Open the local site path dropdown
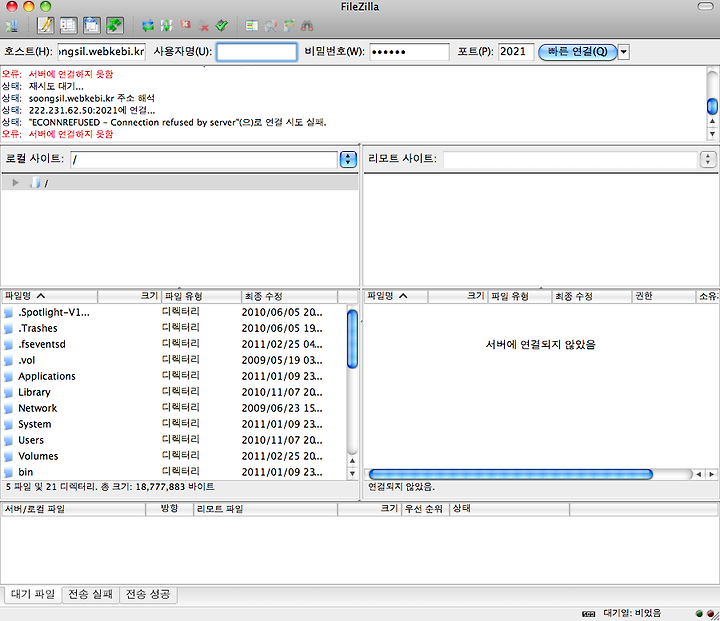The width and height of the screenshot is (720, 621). tap(348, 159)
